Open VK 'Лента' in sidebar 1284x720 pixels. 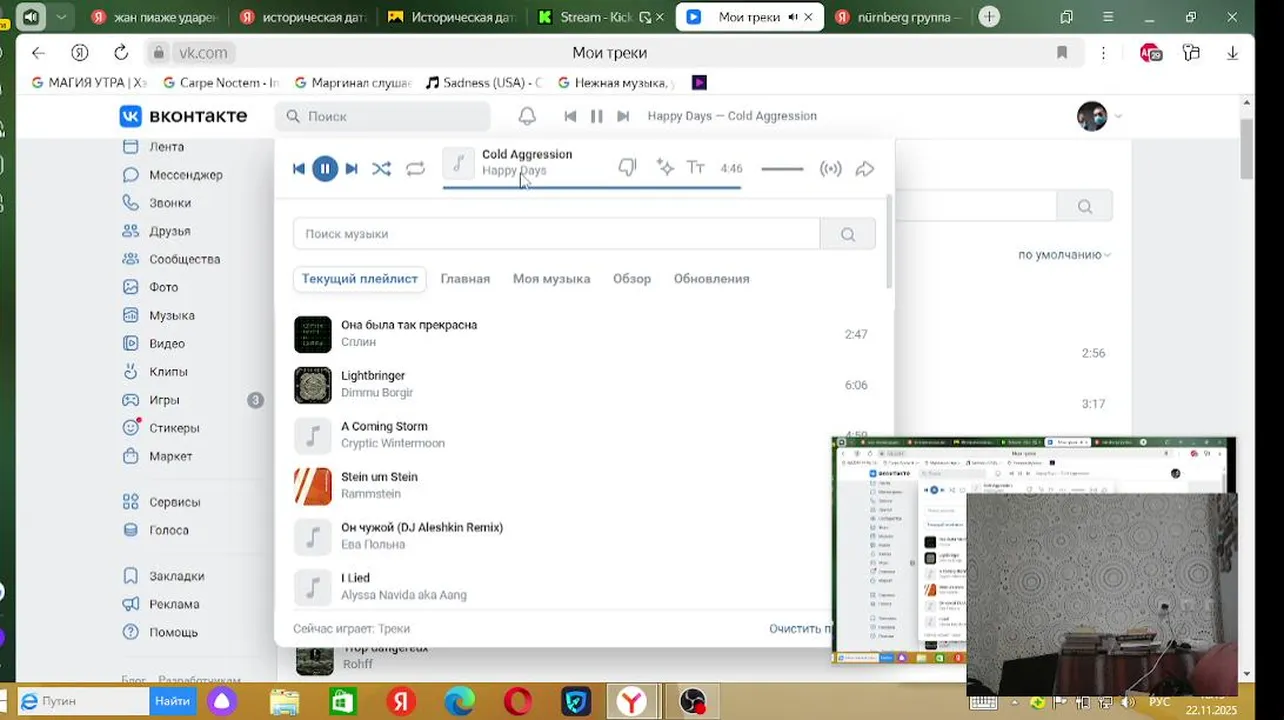(166, 147)
